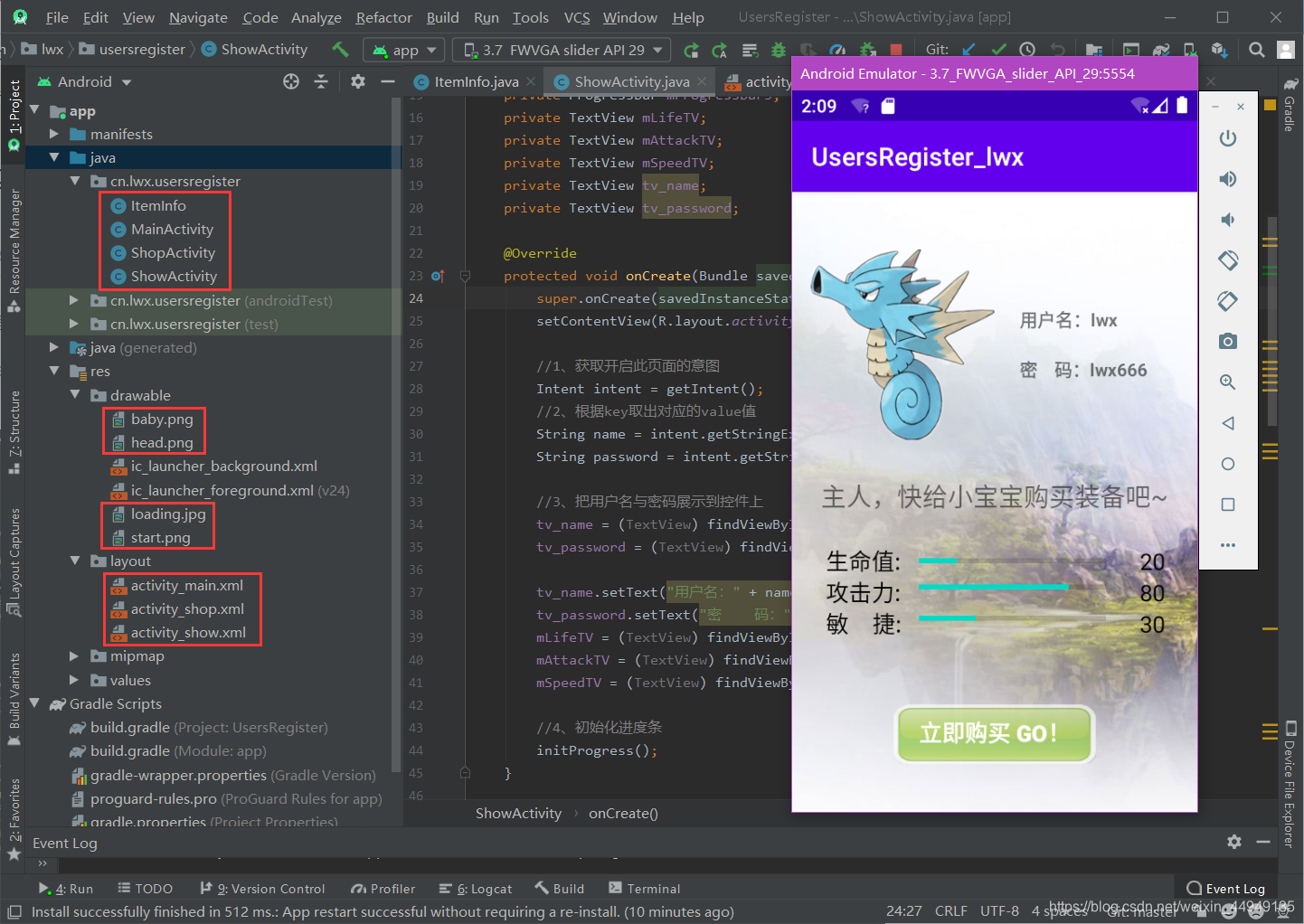The height and width of the screenshot is (924, 1304).
Task: Open the Event Log button in bottom bar
Action: coord(1226,889)
